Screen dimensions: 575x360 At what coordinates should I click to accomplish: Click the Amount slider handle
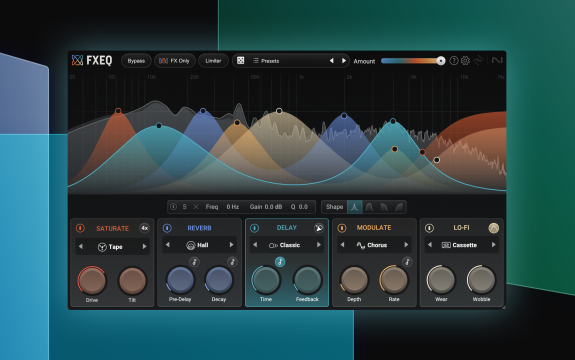pos(441,61)
